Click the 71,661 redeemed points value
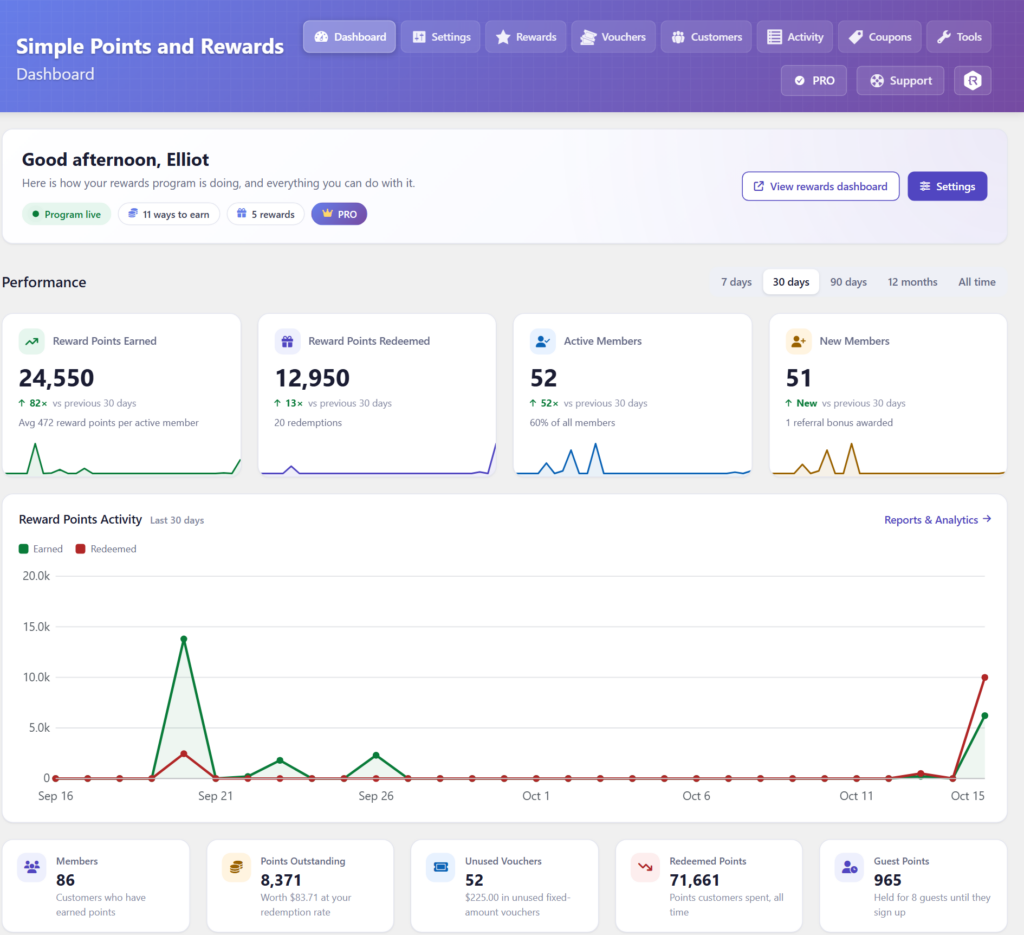This screenshot has width=1024, height=935. tap(694, 880)
